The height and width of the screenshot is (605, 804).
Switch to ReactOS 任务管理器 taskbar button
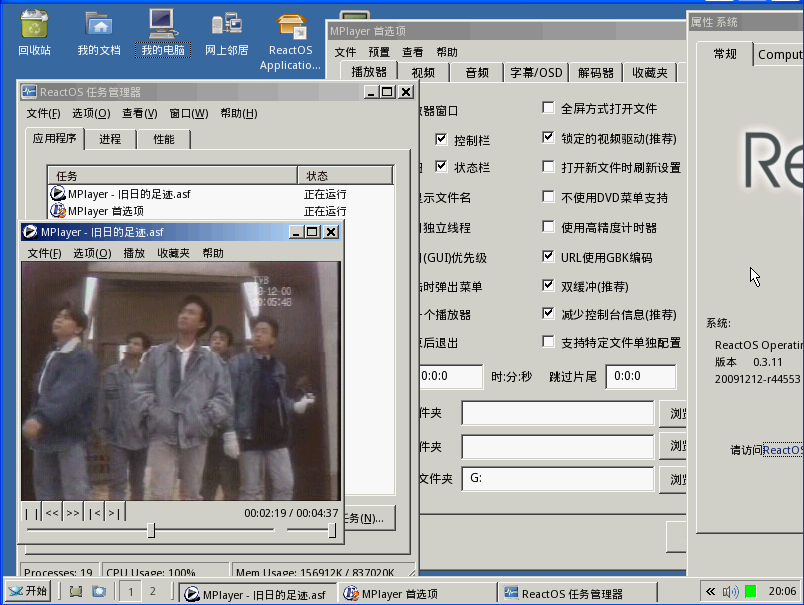pos(578,593)
